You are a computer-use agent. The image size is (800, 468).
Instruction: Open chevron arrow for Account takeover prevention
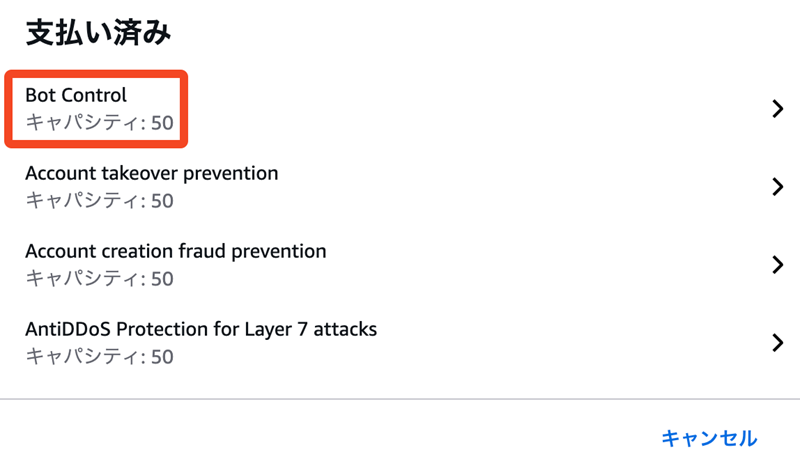click(x=778, y=187)
